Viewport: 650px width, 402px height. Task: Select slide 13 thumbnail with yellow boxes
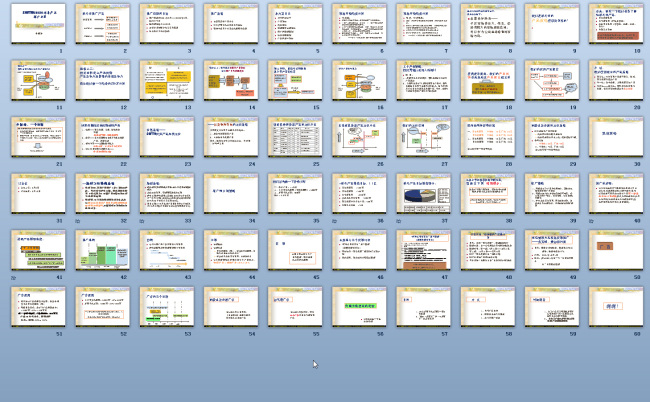coord(167,80)
